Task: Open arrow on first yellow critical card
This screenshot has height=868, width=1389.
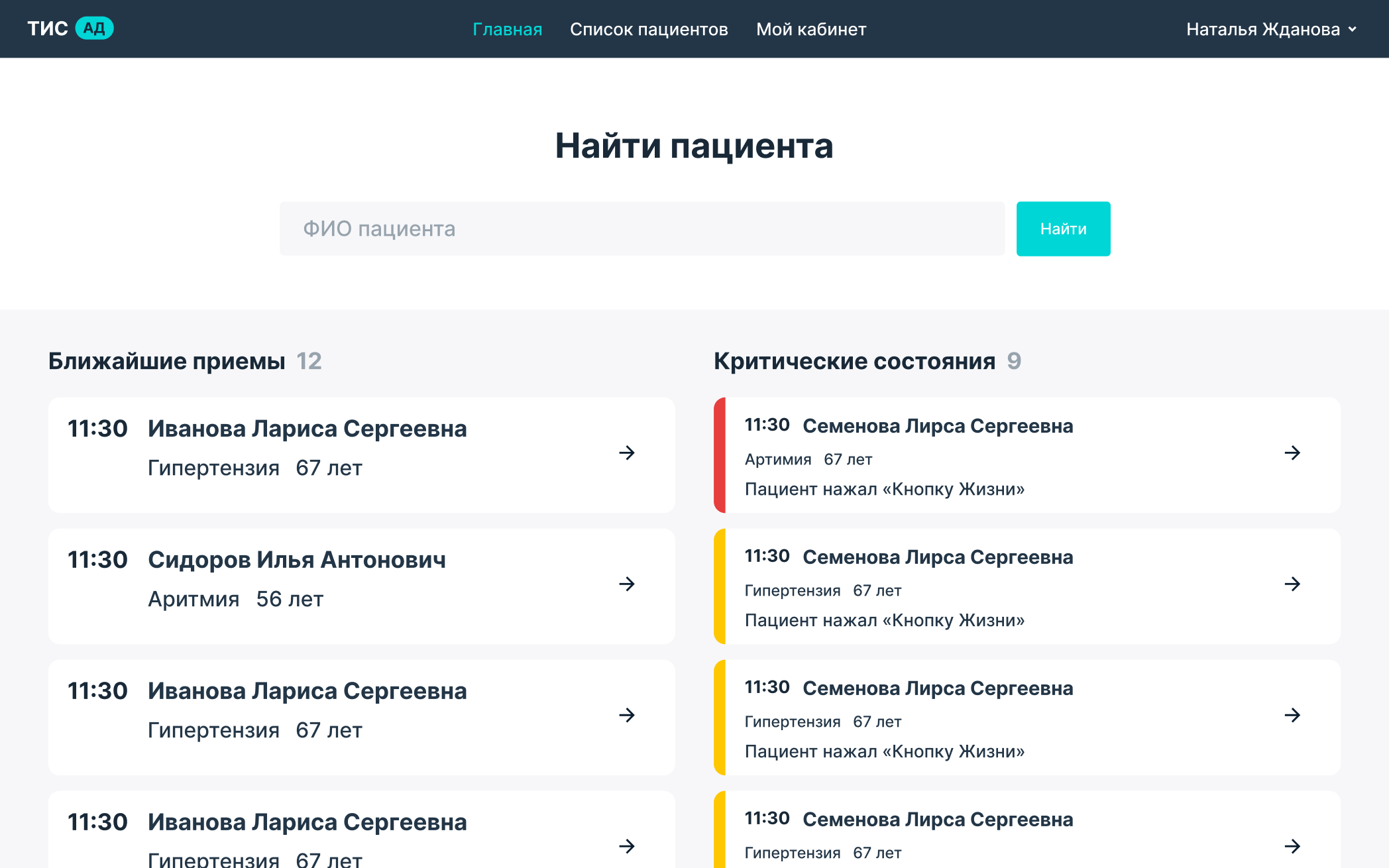Action: [x=1292, y=584]
